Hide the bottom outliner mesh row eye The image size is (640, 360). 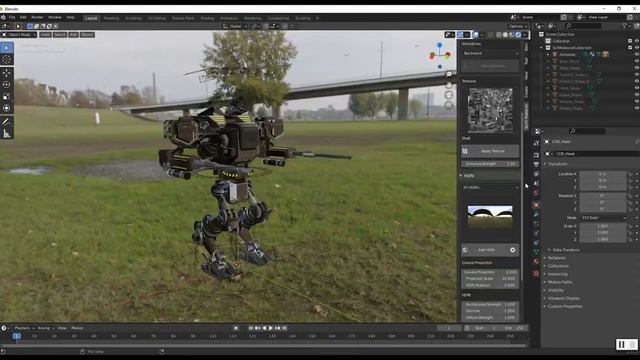coord(636,108)
